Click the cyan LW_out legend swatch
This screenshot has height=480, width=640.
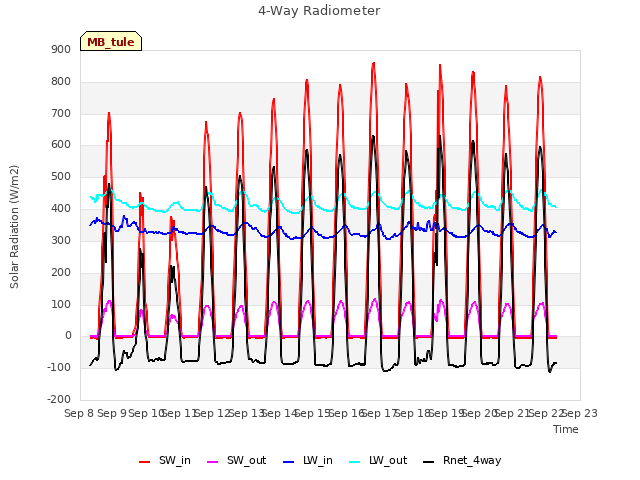pyautogui.click(x=355, y=462)
